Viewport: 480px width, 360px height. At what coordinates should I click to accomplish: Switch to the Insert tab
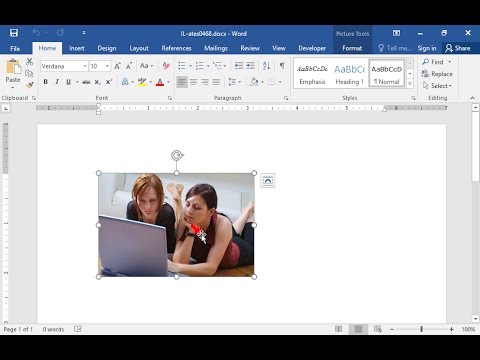point(77,48)
